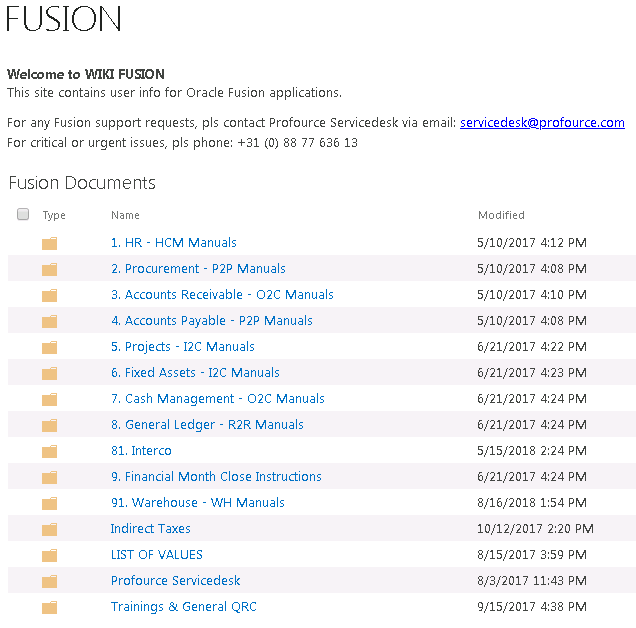Sort by the Type column header

click(54, 215)
